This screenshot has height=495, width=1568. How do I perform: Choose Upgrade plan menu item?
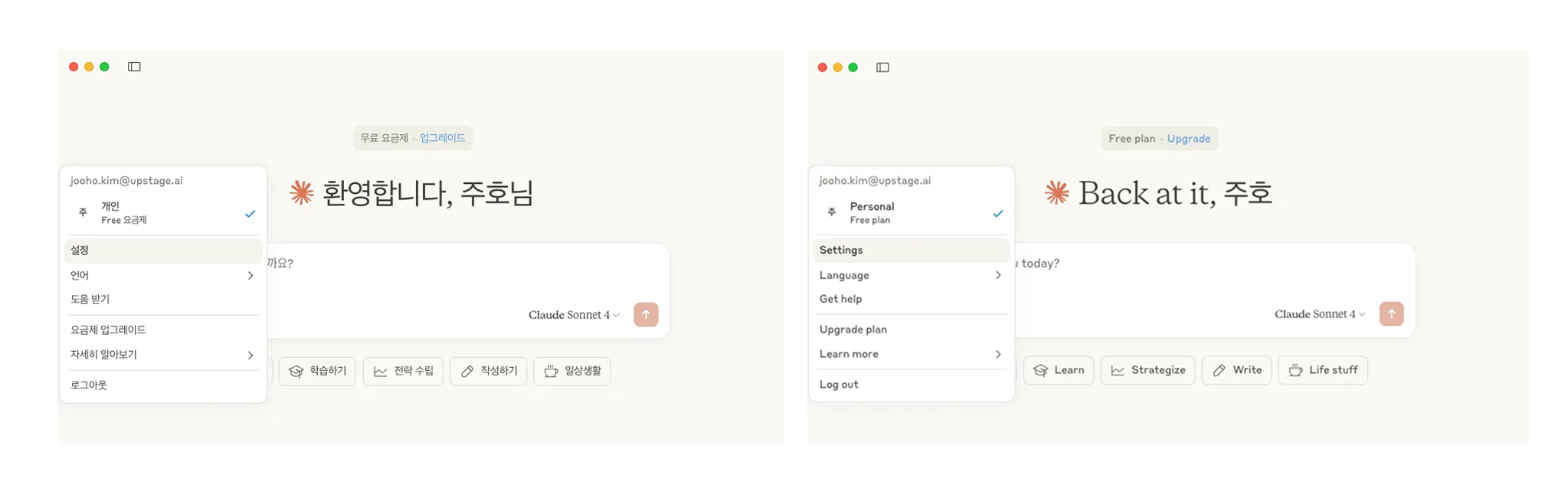point(911,329)
